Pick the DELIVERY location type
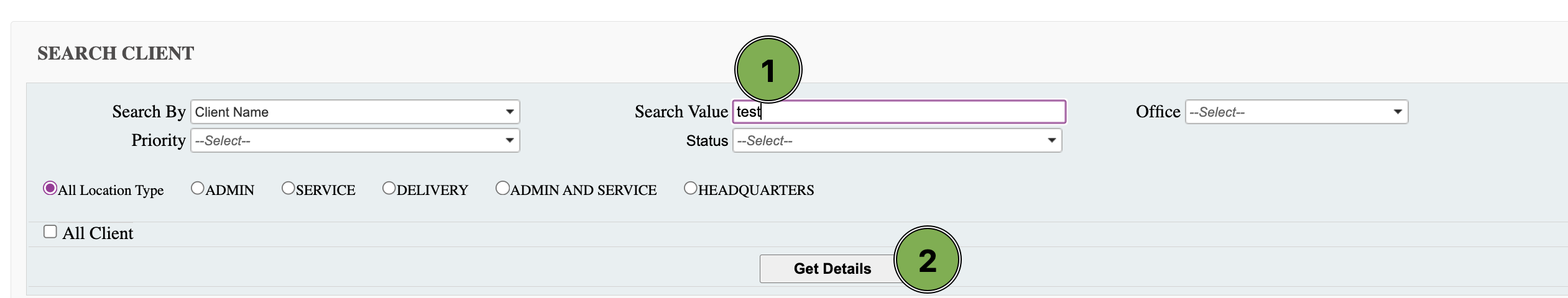This screenshot has width=1568, height=298. point(389,188)
